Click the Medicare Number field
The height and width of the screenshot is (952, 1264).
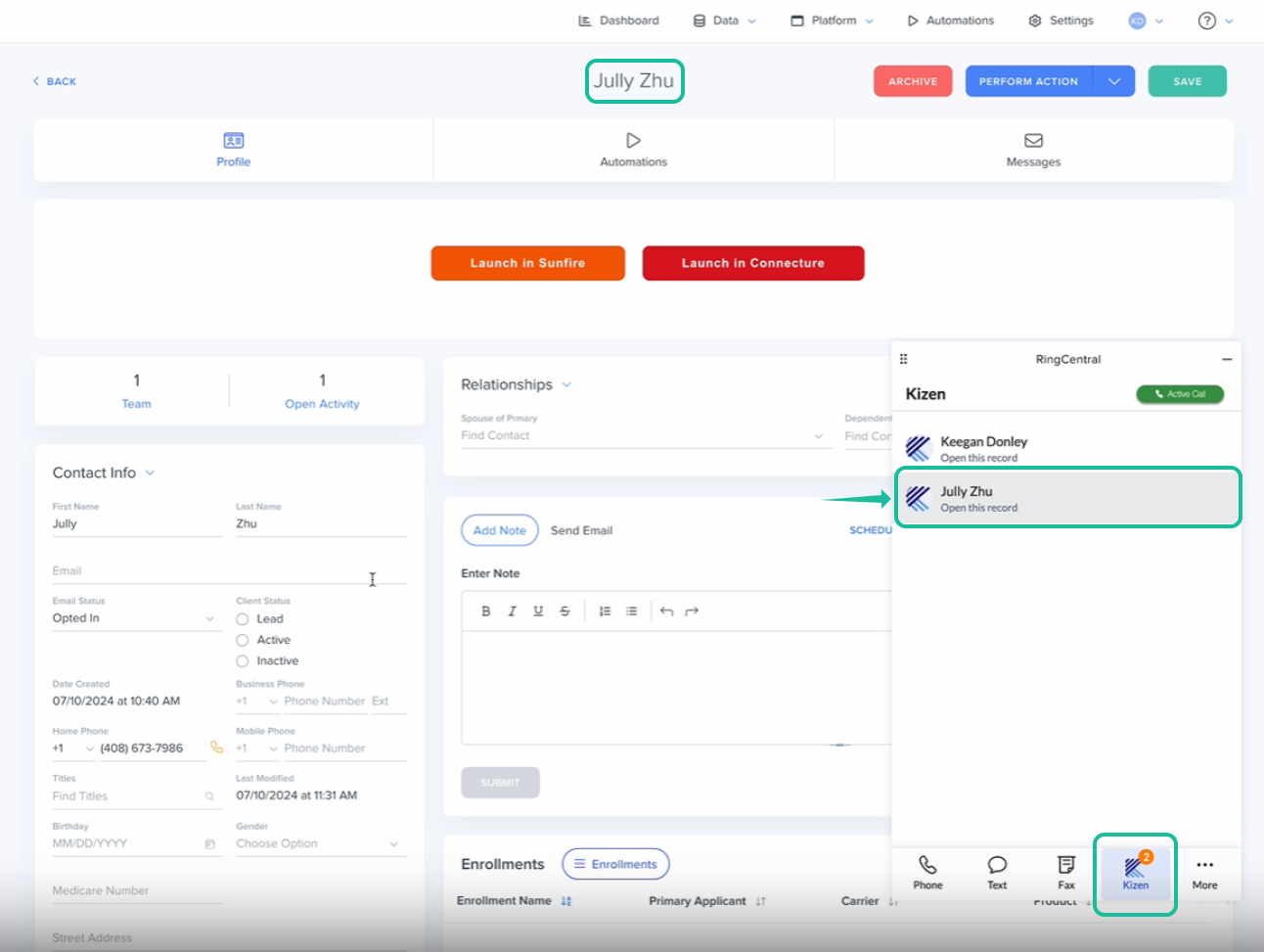coord(137,891)
